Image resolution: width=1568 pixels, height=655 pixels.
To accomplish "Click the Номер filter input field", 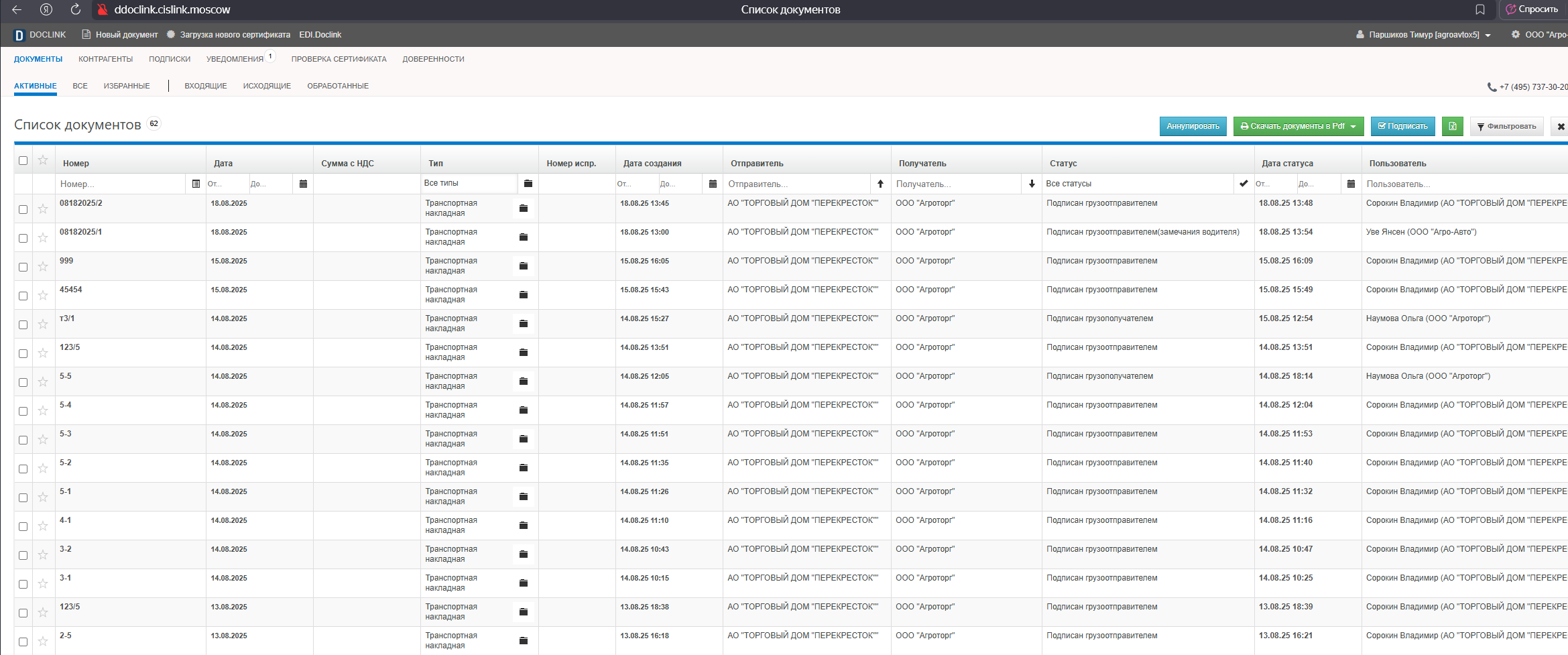I will (121, 184).
